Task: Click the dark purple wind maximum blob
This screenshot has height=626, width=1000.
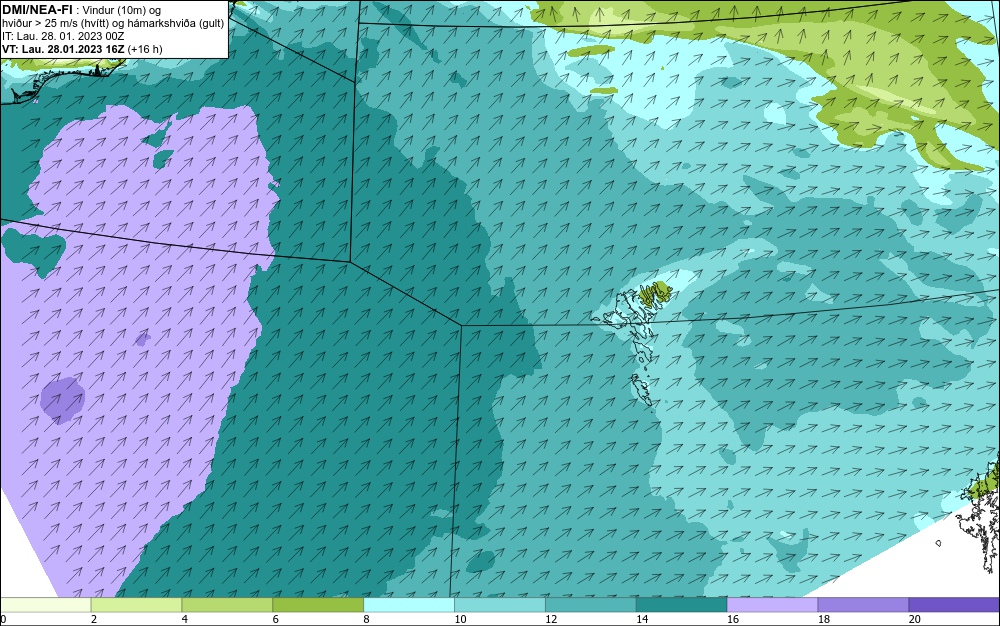Action: pos(62,400)
